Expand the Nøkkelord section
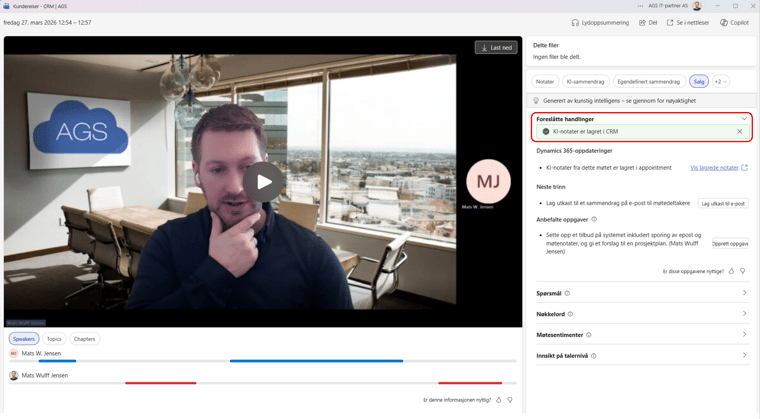The width and height of the screenshot is (760, 419). 744,314
